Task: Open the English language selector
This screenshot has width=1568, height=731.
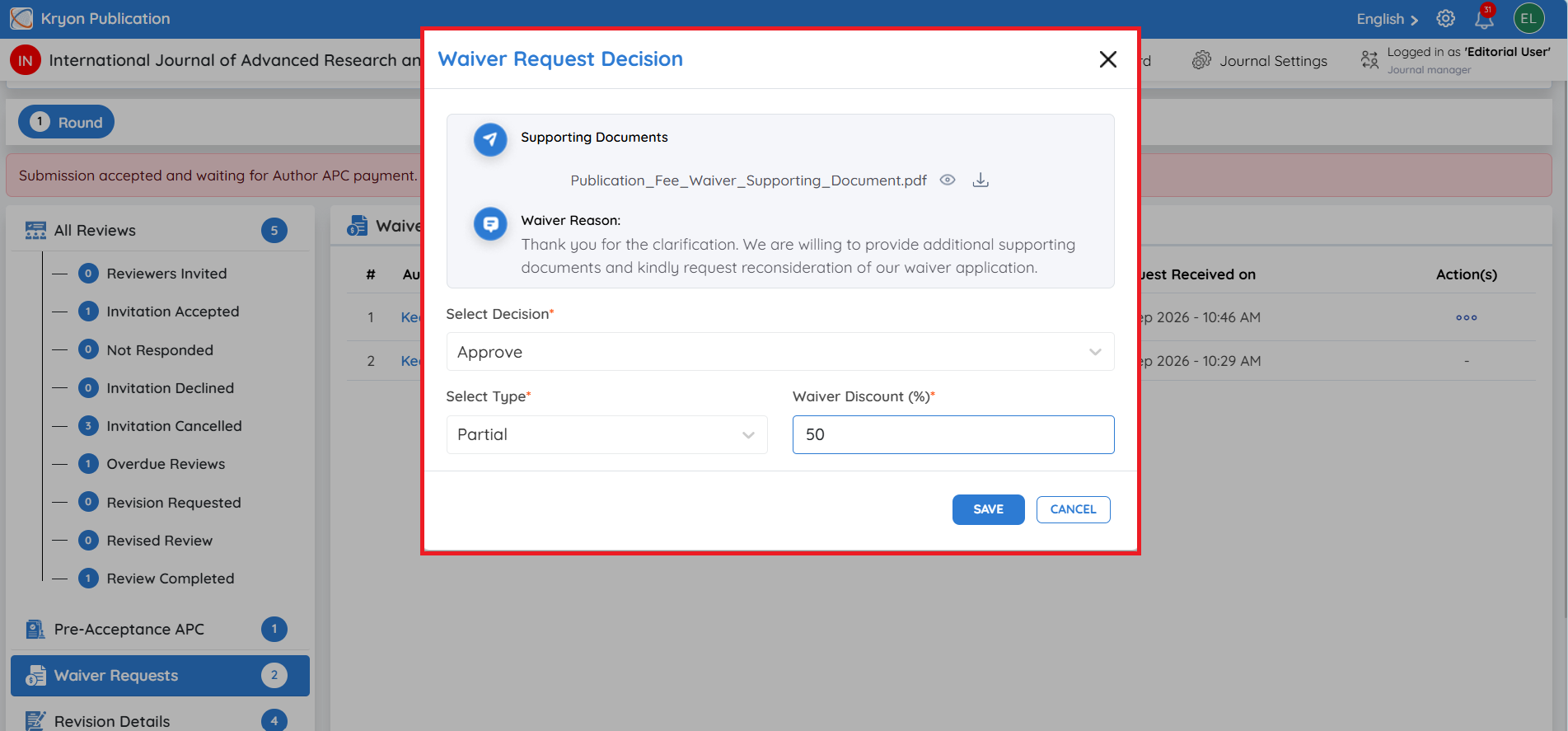Action: 1387,19
